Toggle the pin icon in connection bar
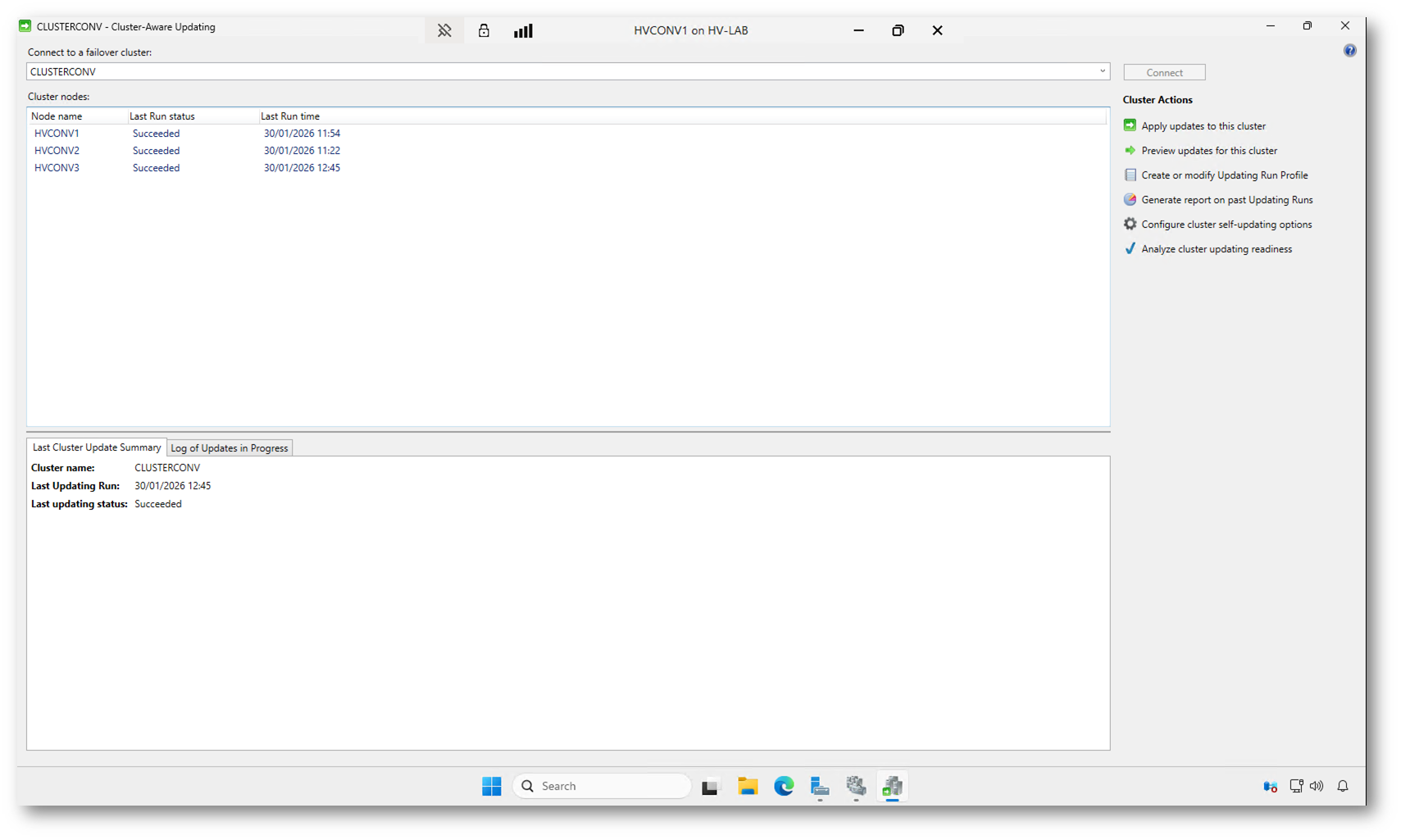This screenshot has width=1401, height=840. tap(444, 31)
